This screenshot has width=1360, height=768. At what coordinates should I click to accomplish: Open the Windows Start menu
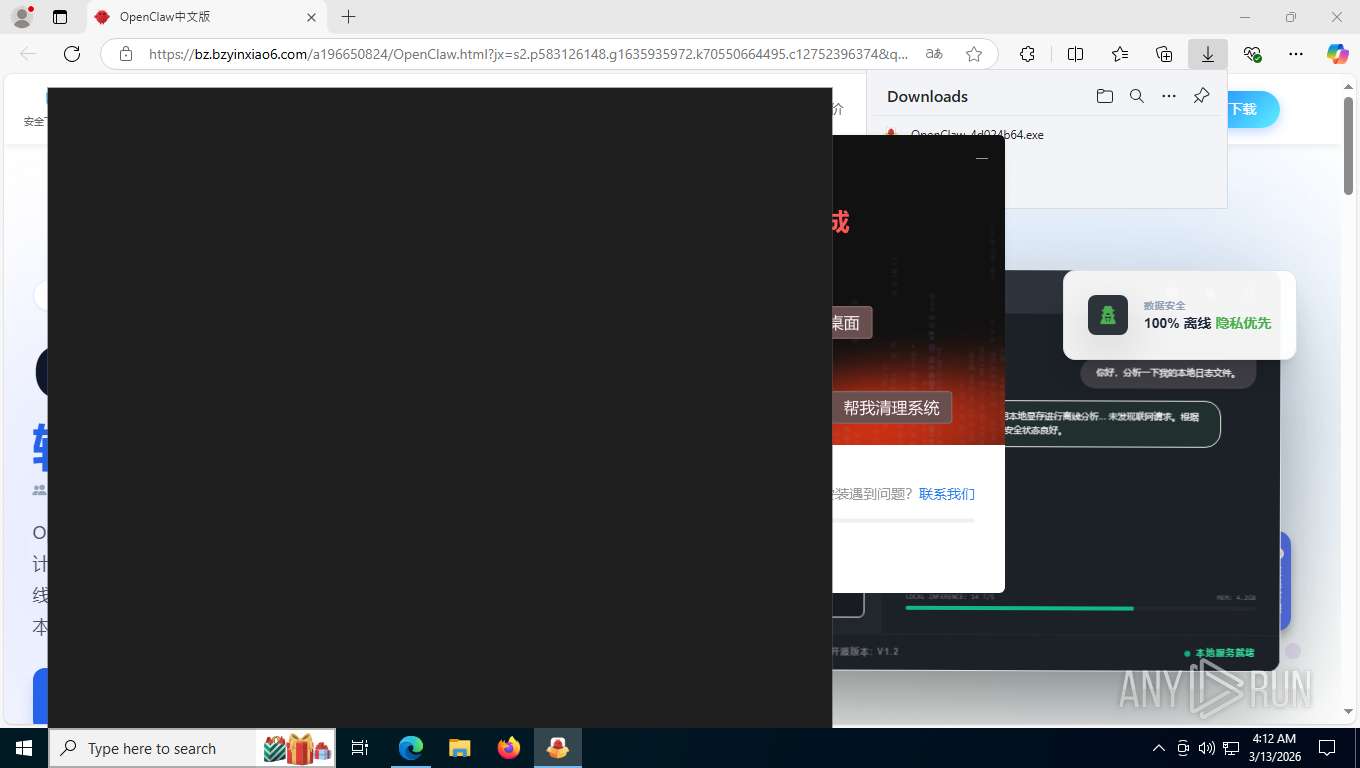tap(23, 748)
